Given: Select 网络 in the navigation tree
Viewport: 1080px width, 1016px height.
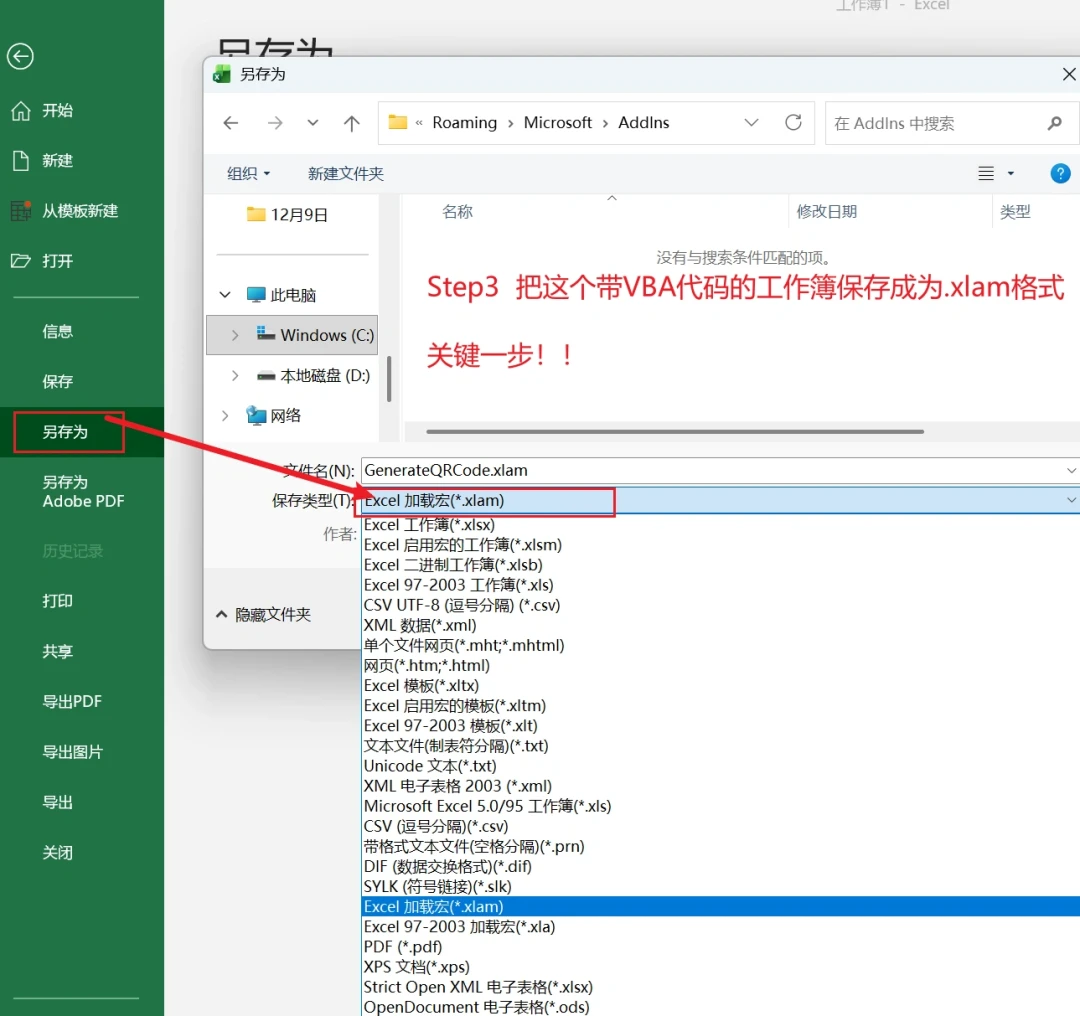Looking at the screenshot, I should [274, 415].
